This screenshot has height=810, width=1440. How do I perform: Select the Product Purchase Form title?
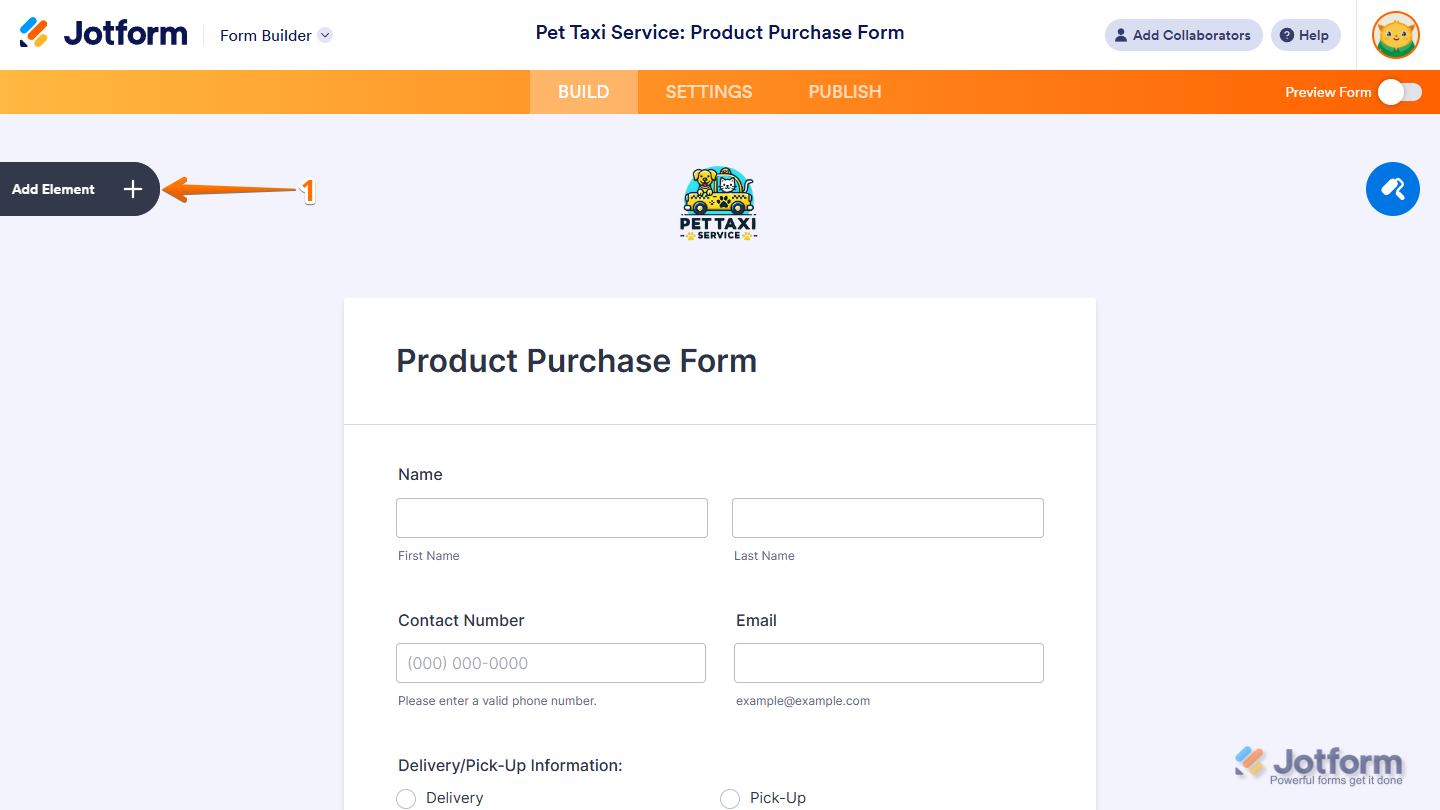tap(576, 361)
